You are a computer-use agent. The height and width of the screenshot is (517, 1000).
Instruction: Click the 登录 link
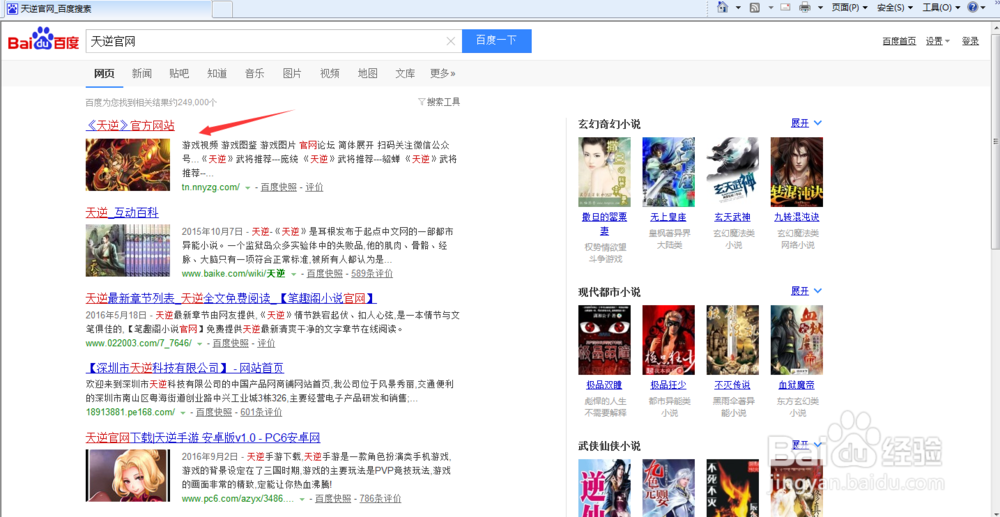(970, 41)
